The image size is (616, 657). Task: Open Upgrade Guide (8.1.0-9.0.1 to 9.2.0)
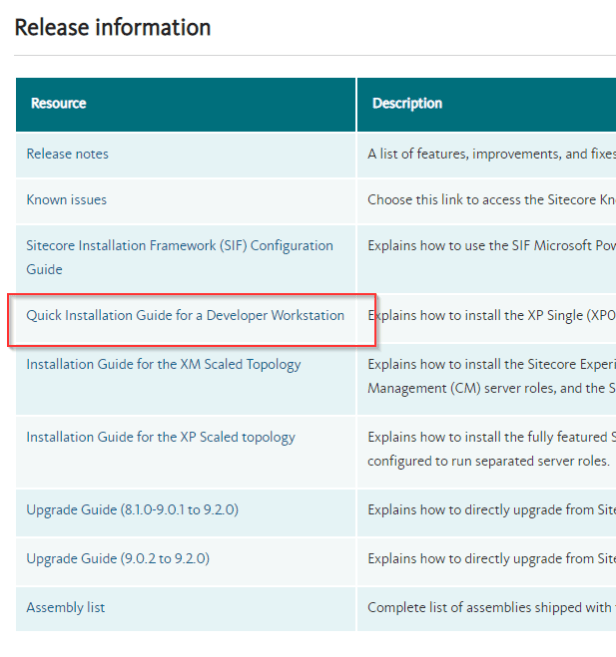click(x=132, y=511)
